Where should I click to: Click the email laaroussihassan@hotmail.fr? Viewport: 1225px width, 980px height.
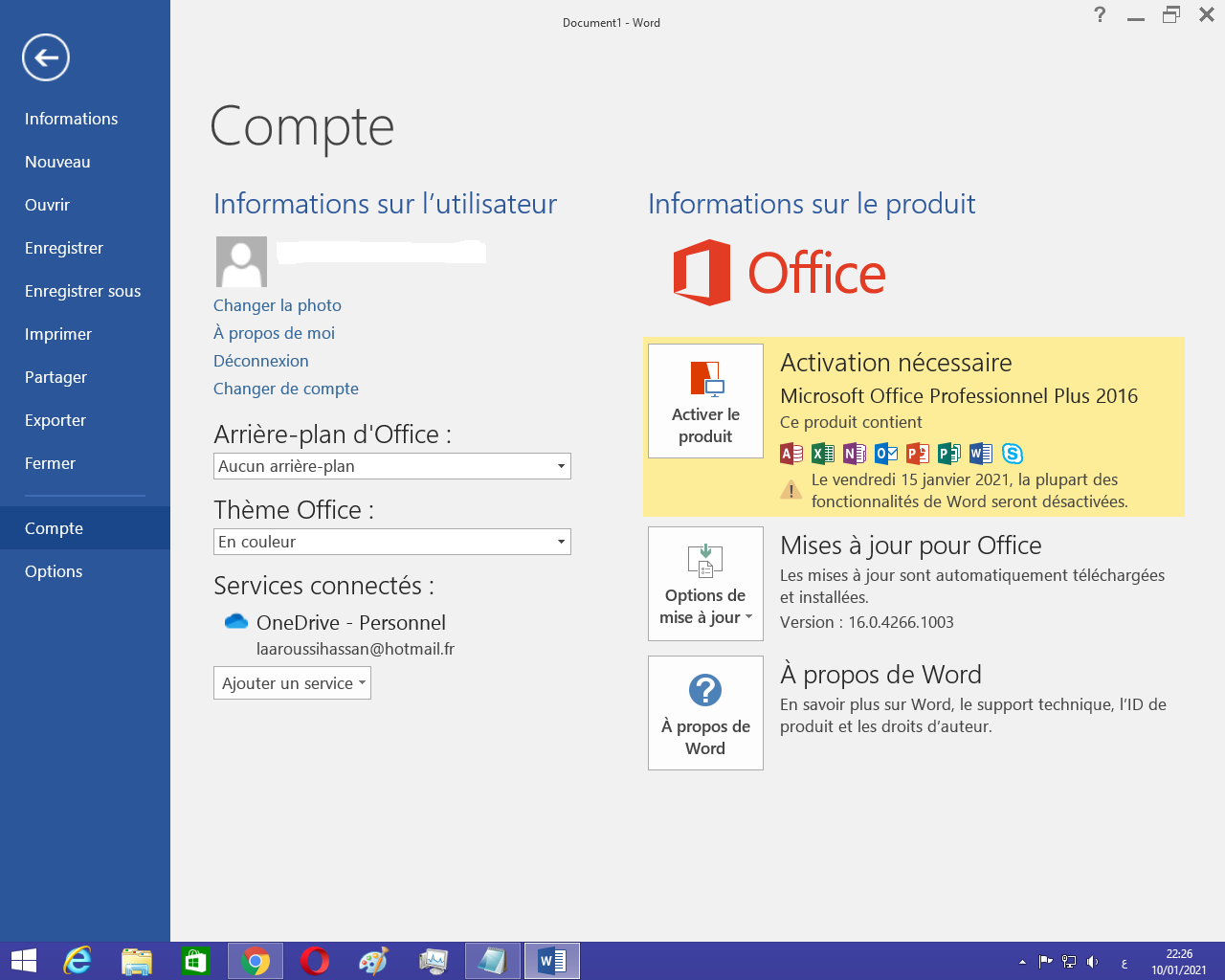pos(355,649)
